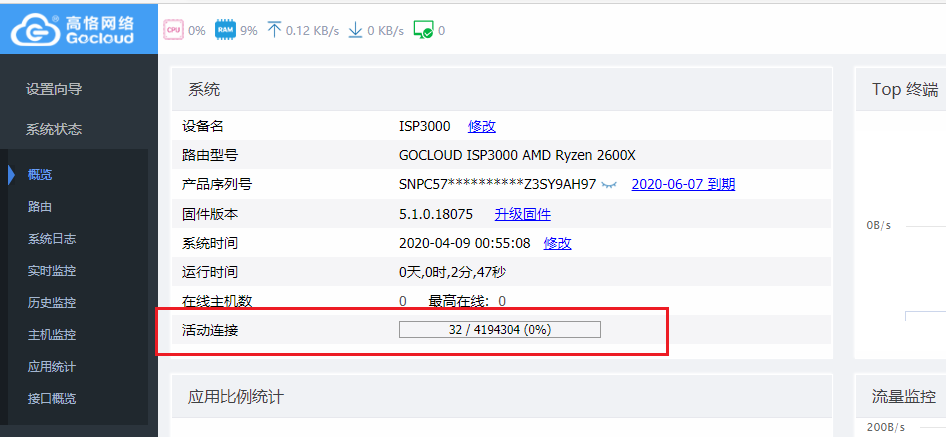The width and height of the screenshot is (946, 437).
Task: Select 概览 in the sidebar
Action: tap(40, 175)
